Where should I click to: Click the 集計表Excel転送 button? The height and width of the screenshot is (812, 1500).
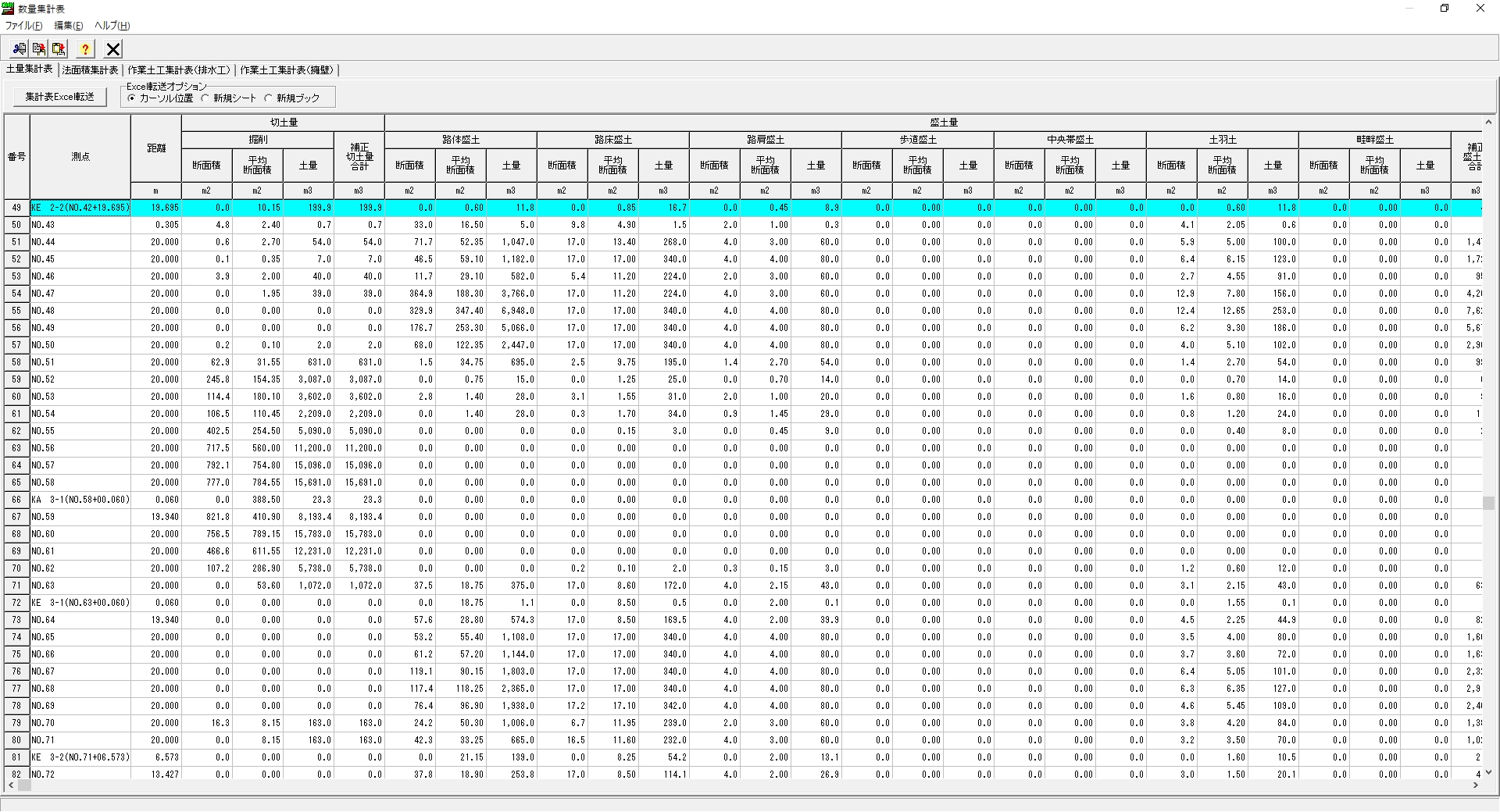click(x=60, y=97)
